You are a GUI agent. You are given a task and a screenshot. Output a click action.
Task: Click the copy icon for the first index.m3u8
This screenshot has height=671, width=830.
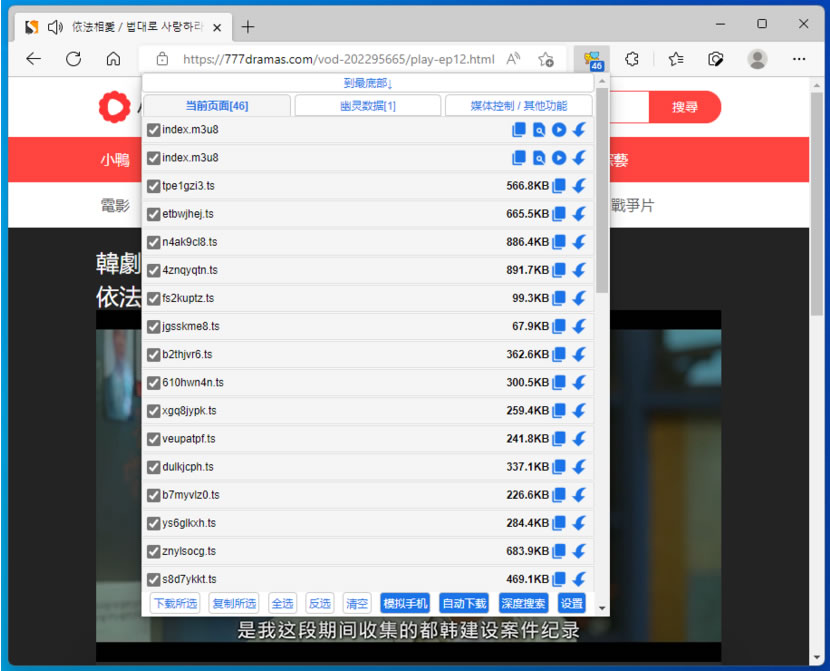[x=519, y=130]
